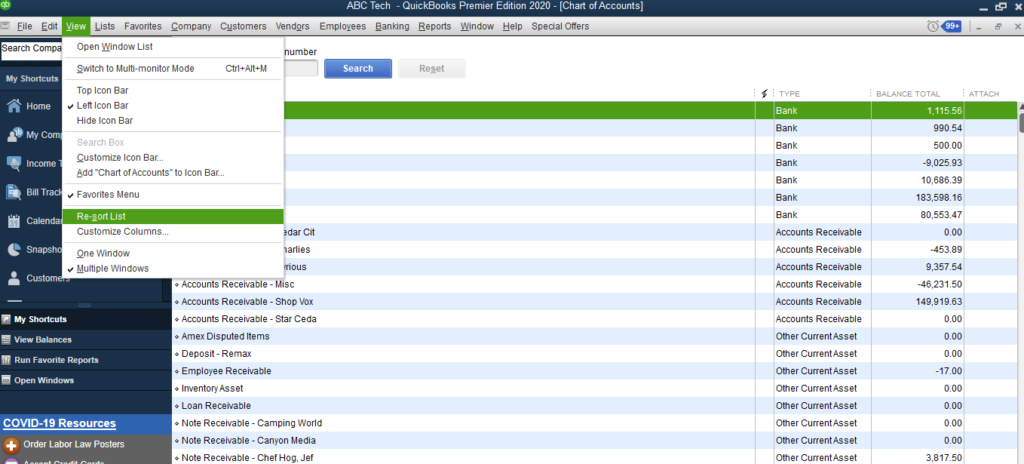The width and height of the screenshot is (1024, 464).
Task: Click the QuickBooks logo icon in title bar
Action: click(x=5, y=5)
